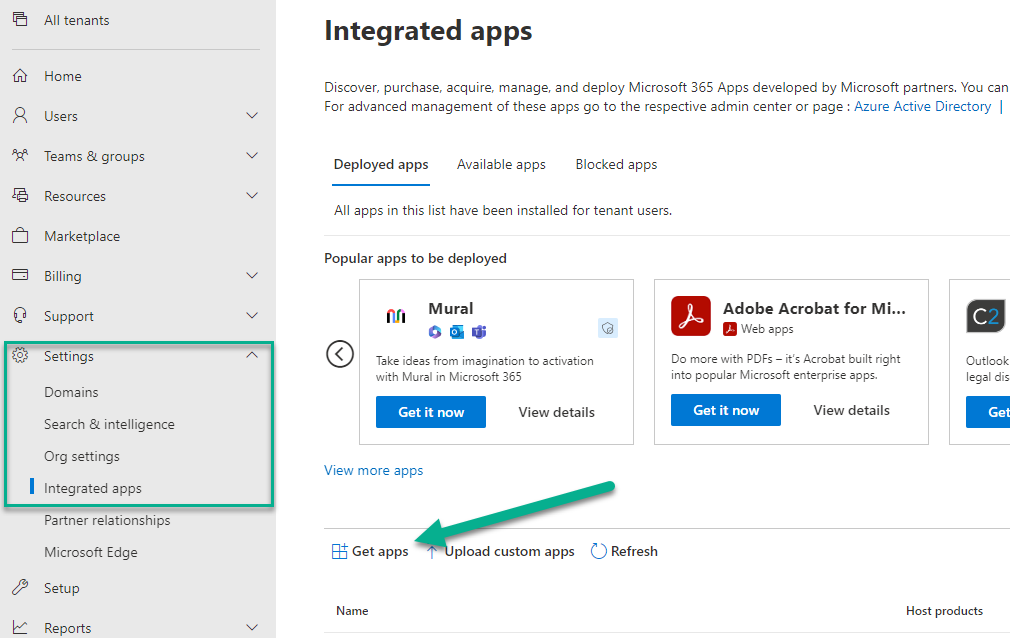
Task: Click the Host products column header
Action: (x=944, y=611)
